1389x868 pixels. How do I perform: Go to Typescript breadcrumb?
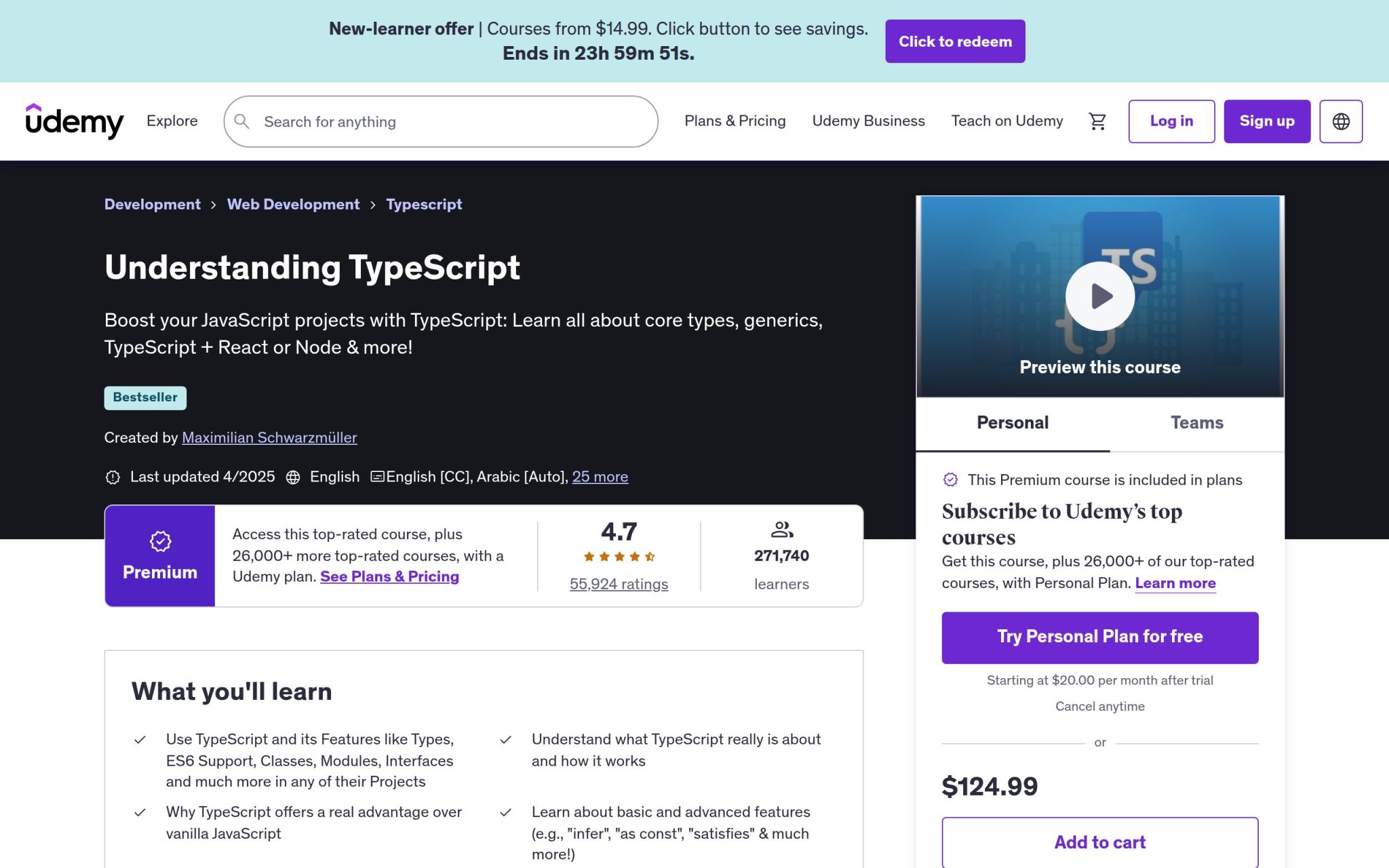tap(424, 204)
